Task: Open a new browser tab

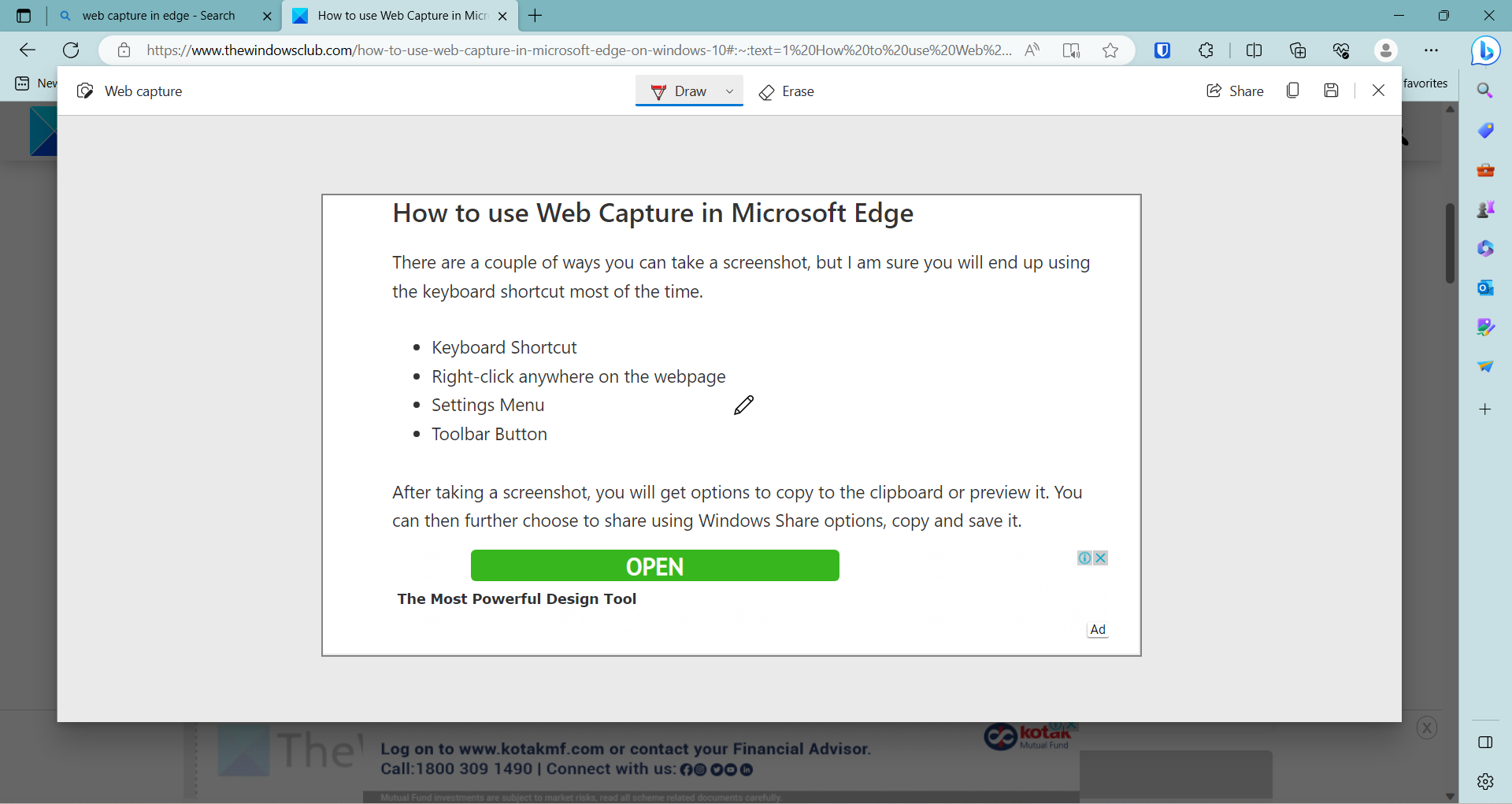Action: [x=535, y=16]
